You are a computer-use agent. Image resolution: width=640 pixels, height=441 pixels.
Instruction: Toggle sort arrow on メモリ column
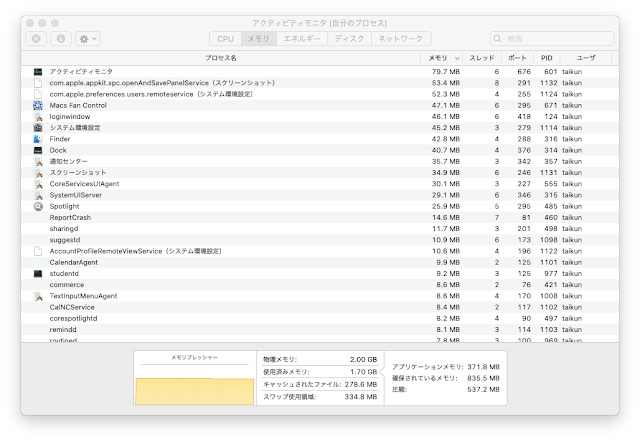point(457,58)
